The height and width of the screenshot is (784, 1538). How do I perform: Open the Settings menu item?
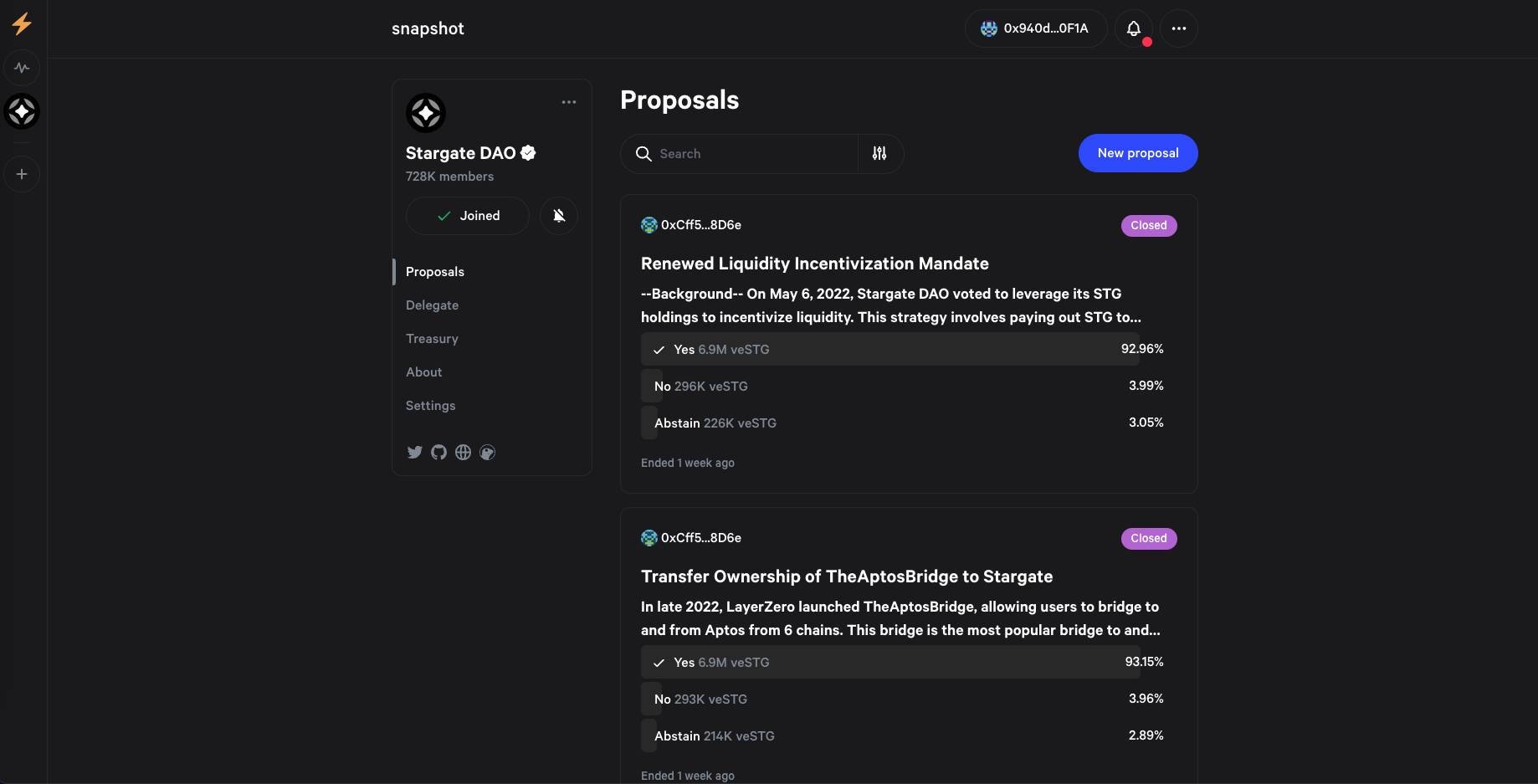(430, 406)
